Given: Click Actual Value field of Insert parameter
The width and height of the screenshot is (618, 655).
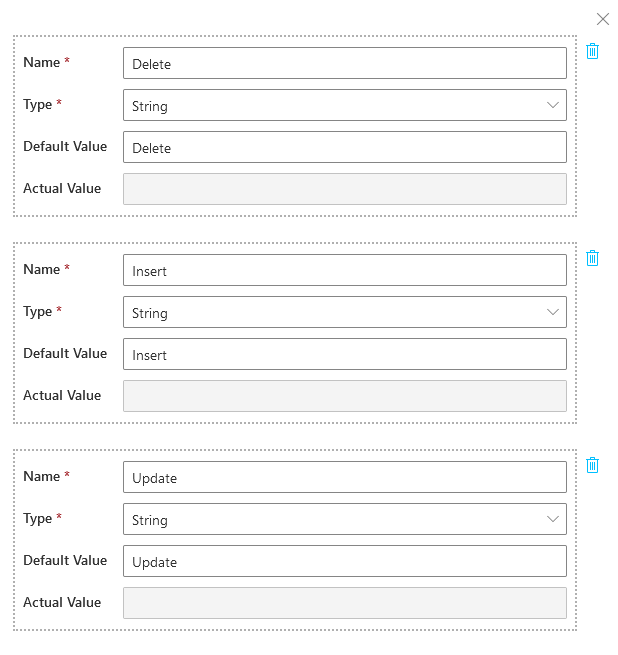Looking at the screenshot, I should pyautogui.click(x=344, y=397).
